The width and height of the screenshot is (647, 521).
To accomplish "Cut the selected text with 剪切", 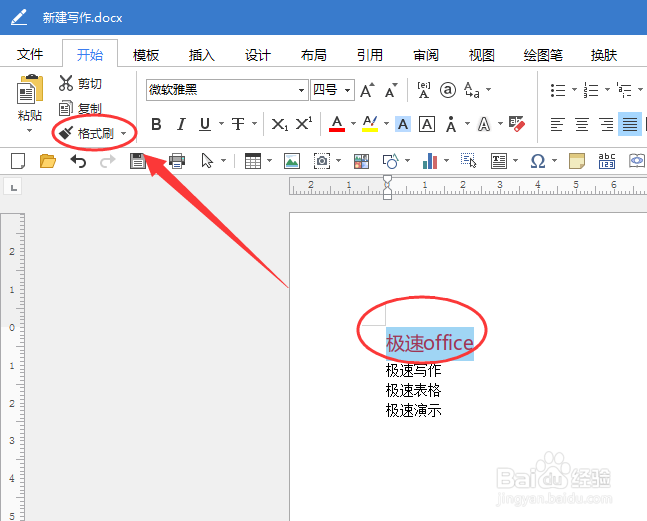I will [x=80, y=83].
